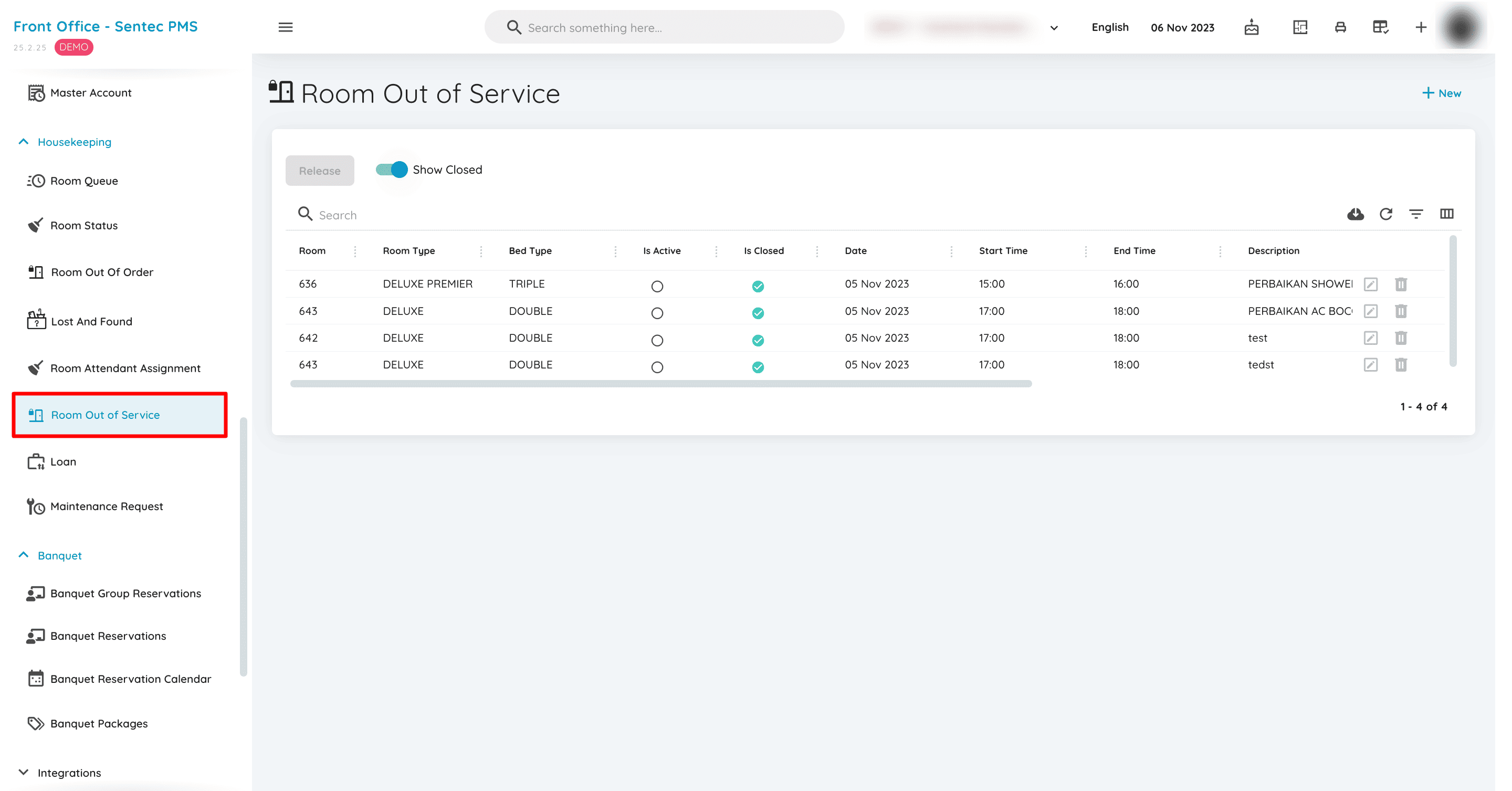Open the floor plan icon in header
Viewport: 1512px width, 791px height.
pyautogui.click(x=1299, y=27)
